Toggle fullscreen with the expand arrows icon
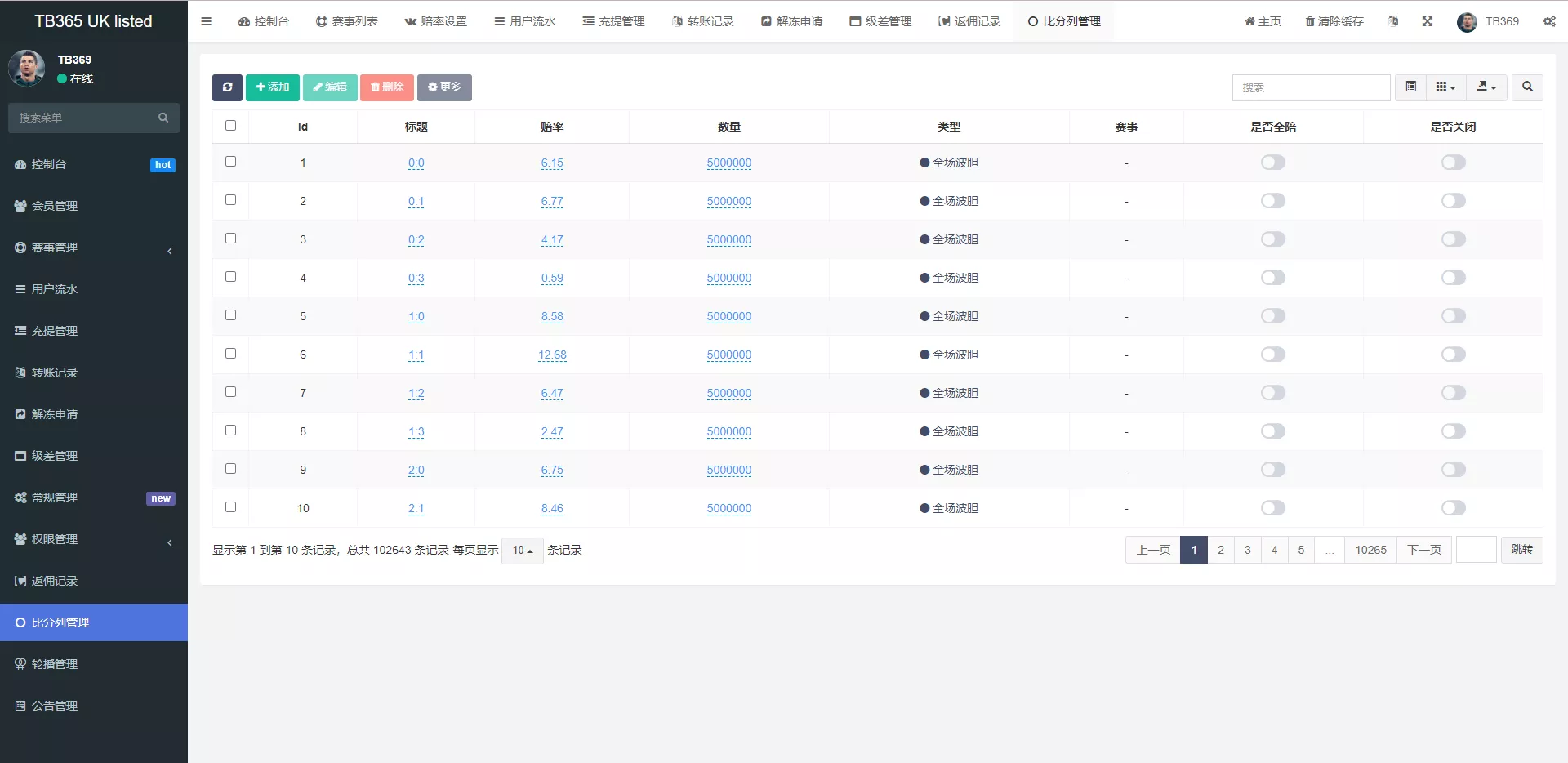 tap(1427, 21)
